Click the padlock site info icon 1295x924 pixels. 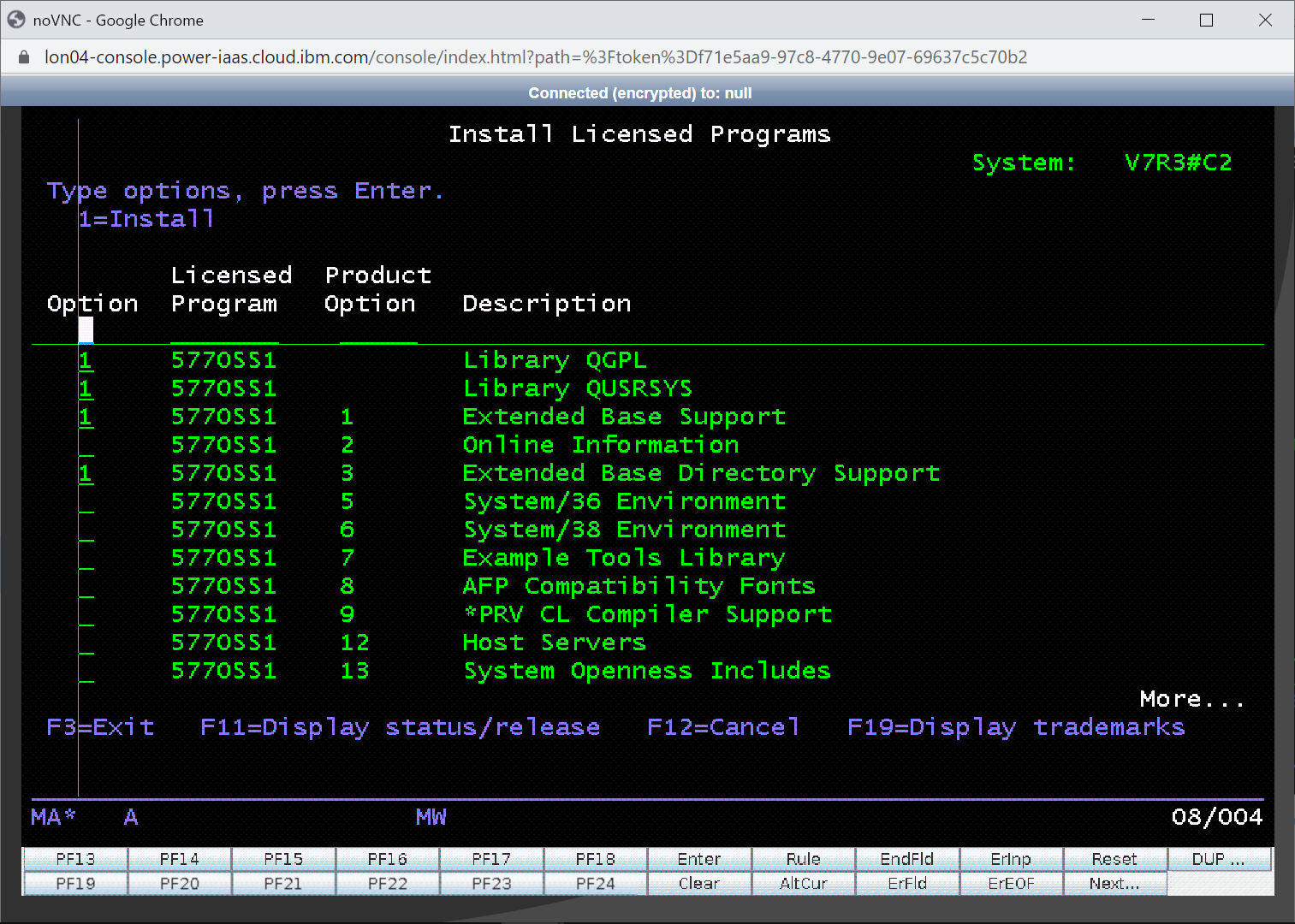pyautogui.click(x=24, y=57)
